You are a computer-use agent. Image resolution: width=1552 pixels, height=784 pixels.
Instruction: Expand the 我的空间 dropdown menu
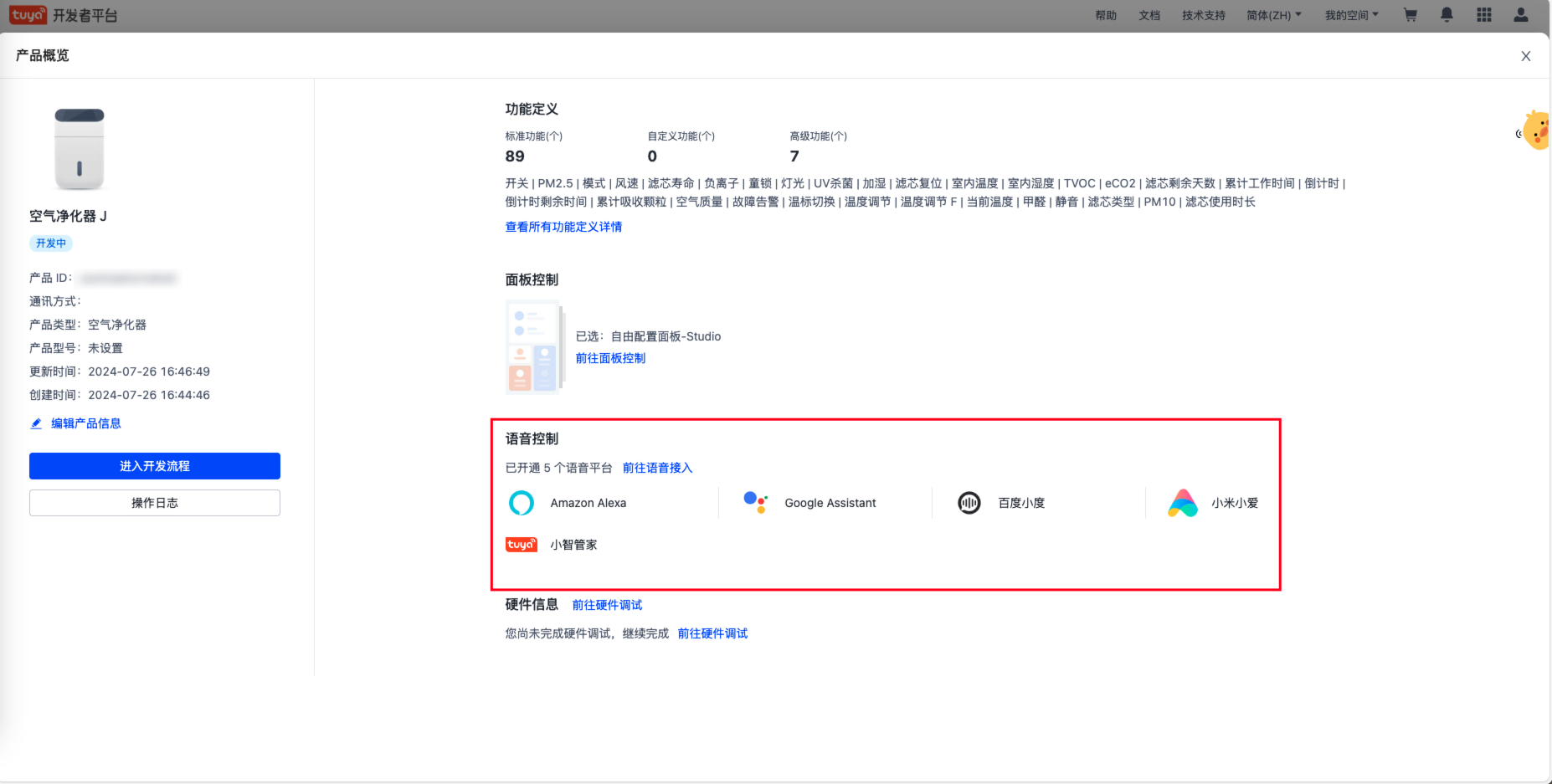click(x=1351, y=15)
